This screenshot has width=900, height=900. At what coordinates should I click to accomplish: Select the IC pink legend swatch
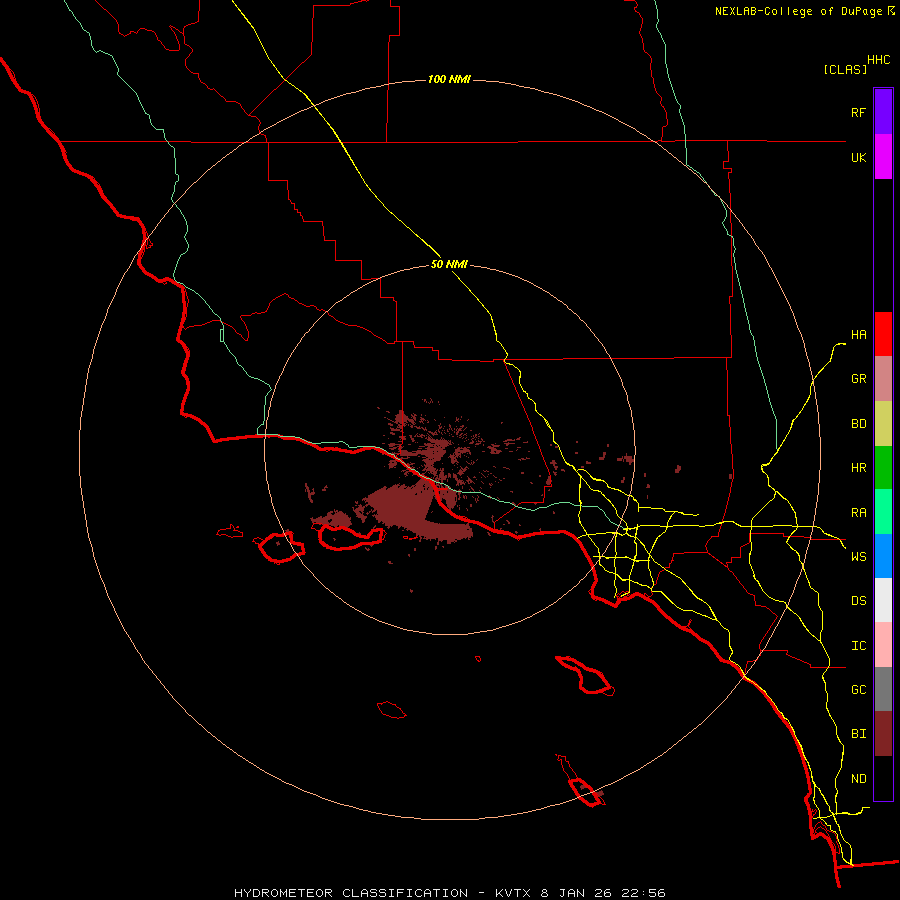click(x=883, y=645)
